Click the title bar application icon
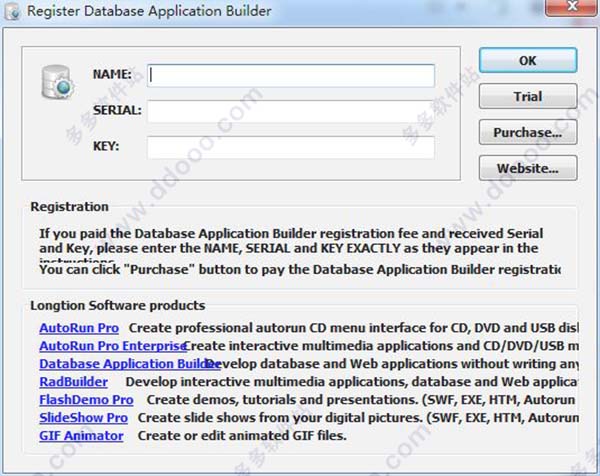This screenshot has width=600, height=476. coord(12,11)
